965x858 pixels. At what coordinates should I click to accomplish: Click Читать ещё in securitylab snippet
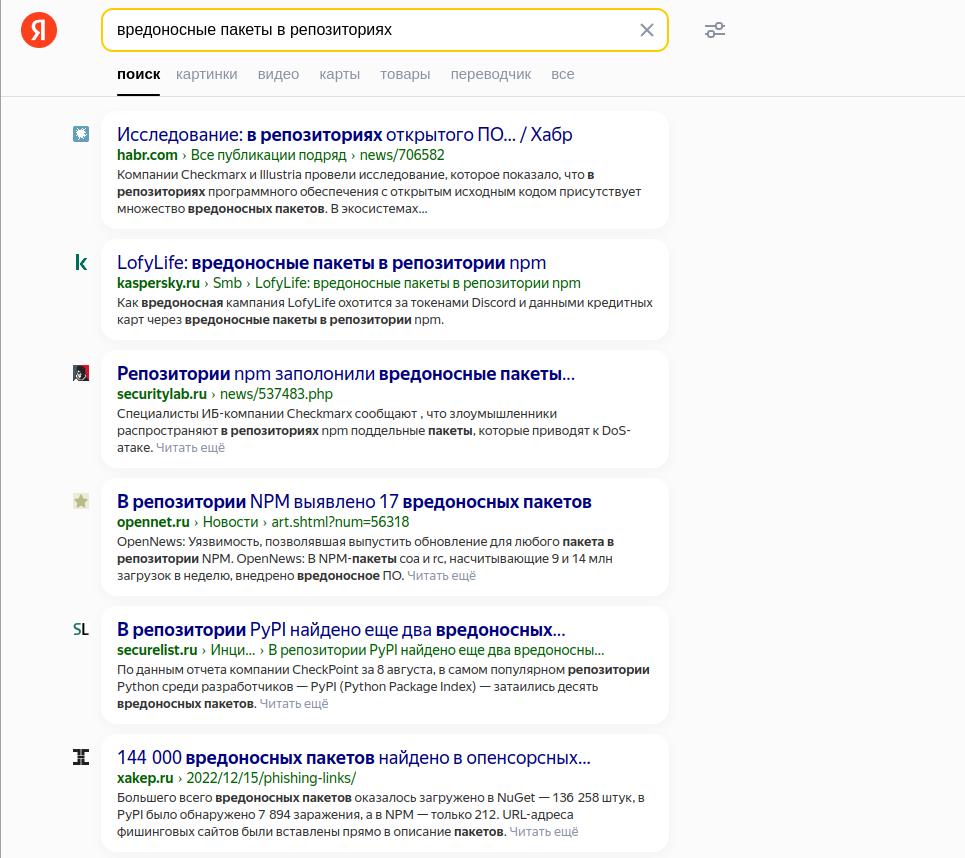pyautogui.click(x=190, y=447)
